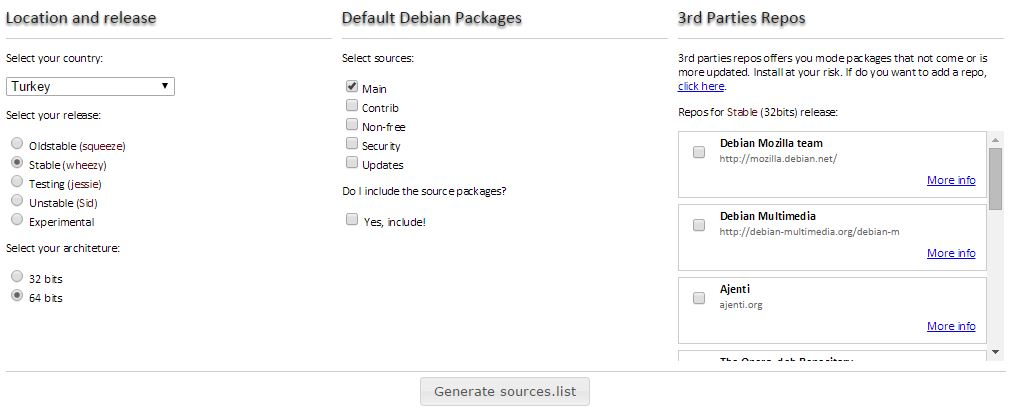
Task: Tick the Updates sources checkbox
Action: pyautogui.click(x=351, y=162)
